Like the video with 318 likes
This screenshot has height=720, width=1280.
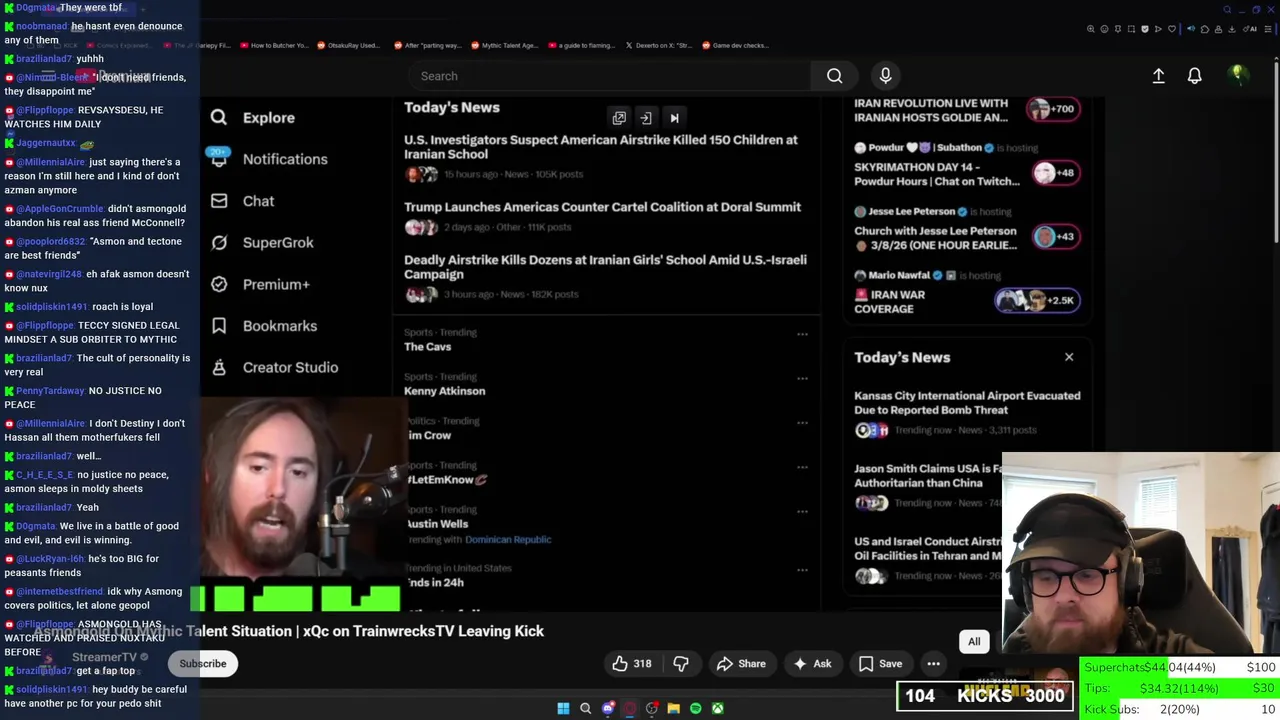coord(632,664)
